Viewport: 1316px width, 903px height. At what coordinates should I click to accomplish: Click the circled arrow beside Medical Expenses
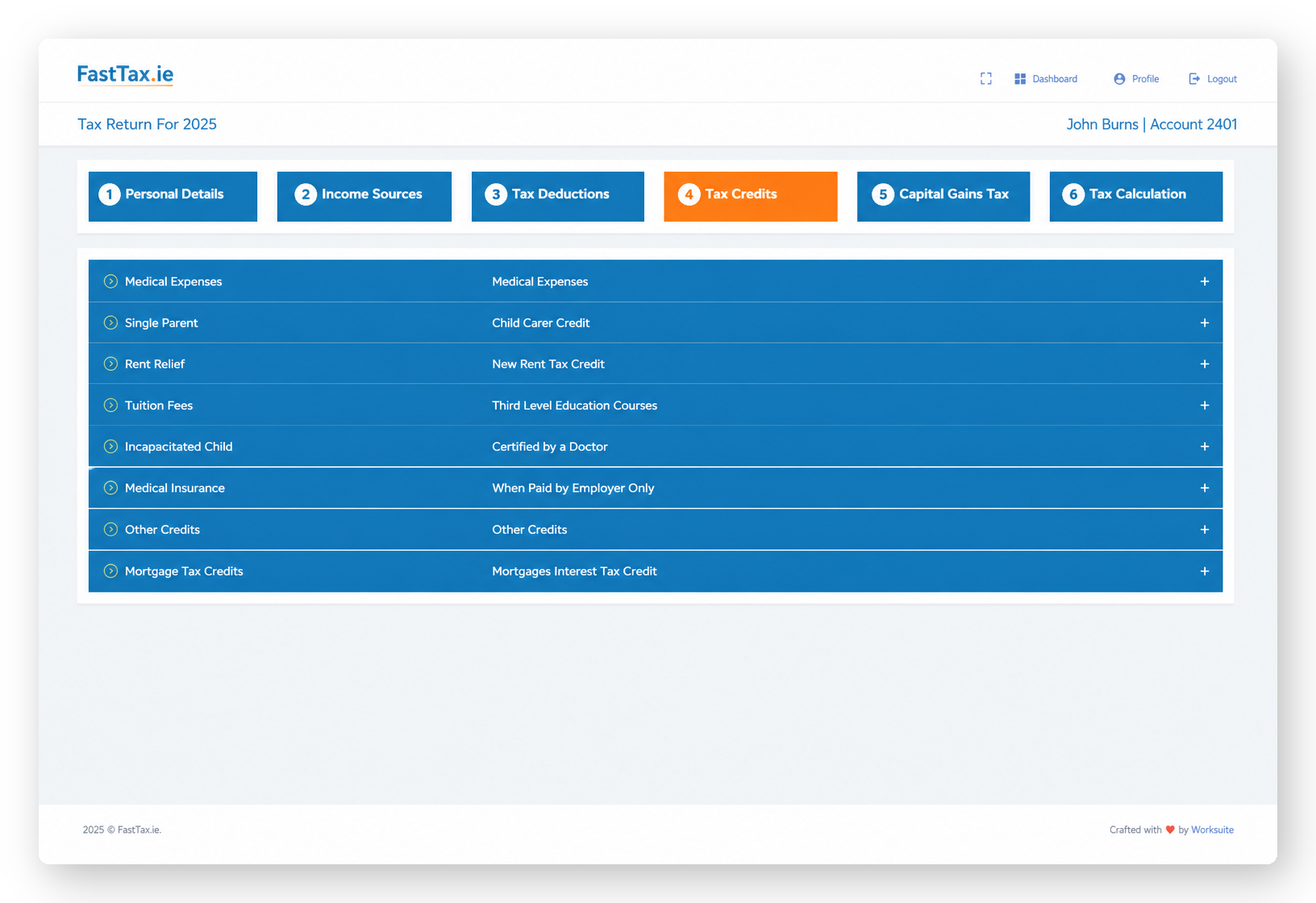(x=110, y=281)
